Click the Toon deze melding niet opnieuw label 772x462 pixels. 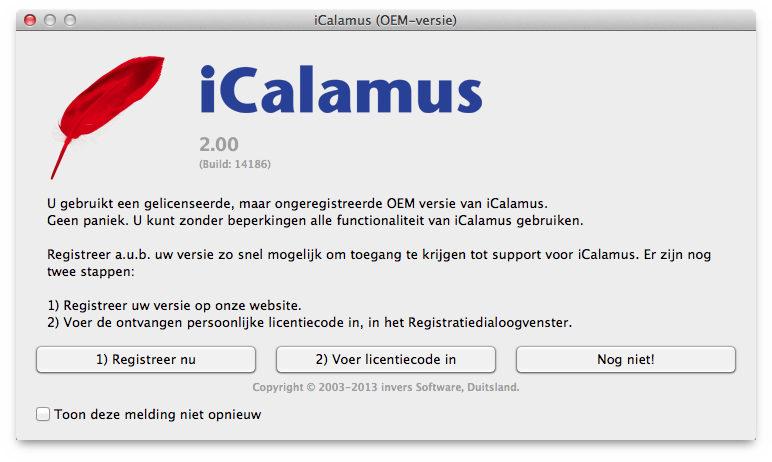tap(158, 415)
